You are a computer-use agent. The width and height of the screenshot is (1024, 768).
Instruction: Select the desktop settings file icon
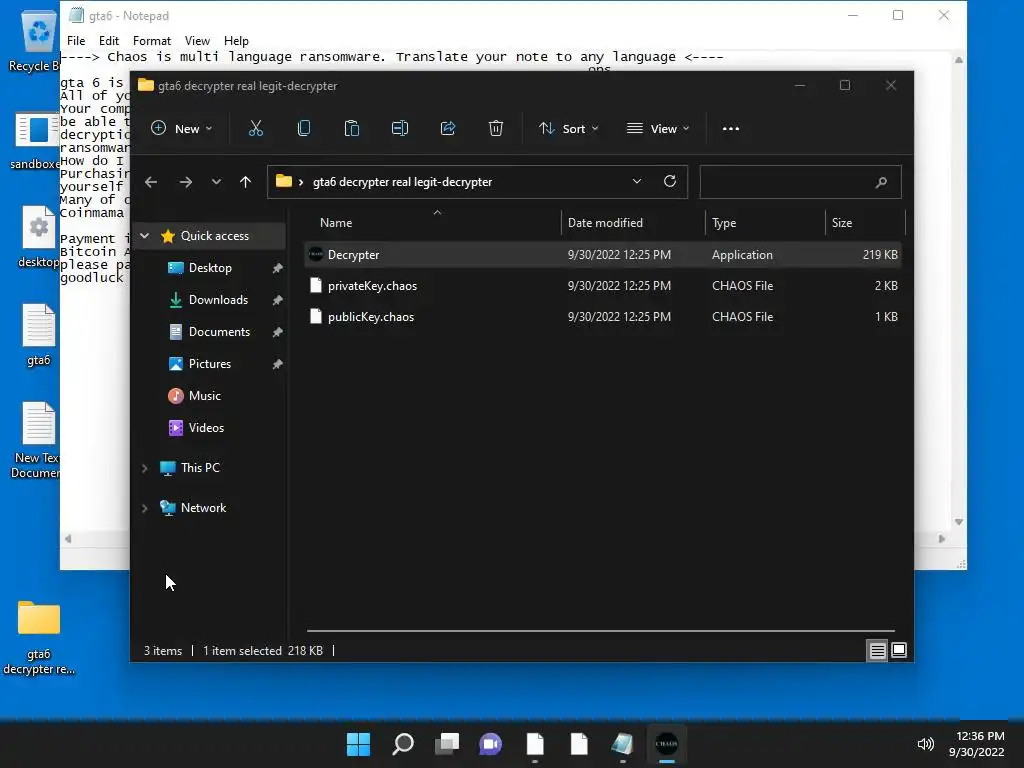(39, 236)
